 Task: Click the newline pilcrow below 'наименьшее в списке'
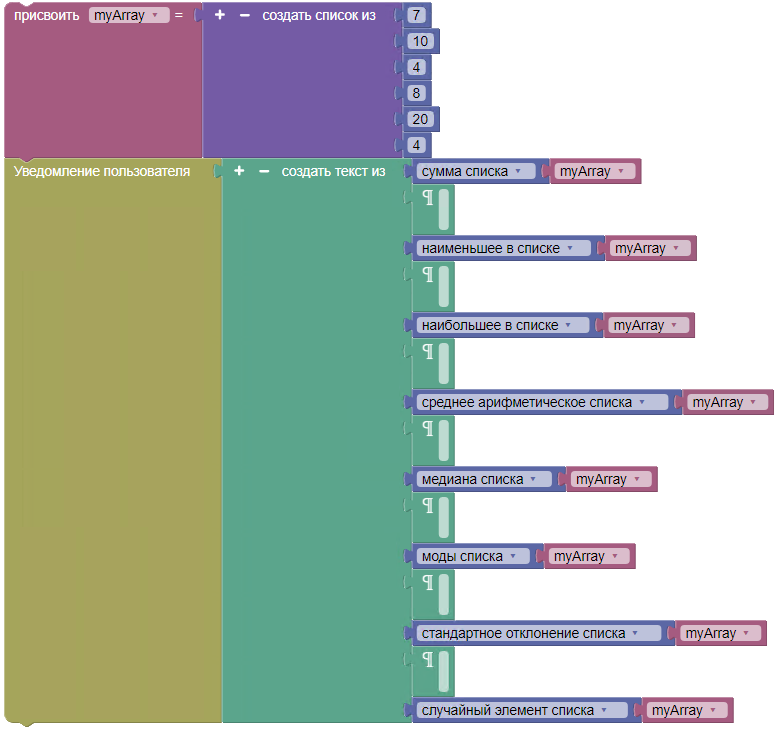(428, 275)
